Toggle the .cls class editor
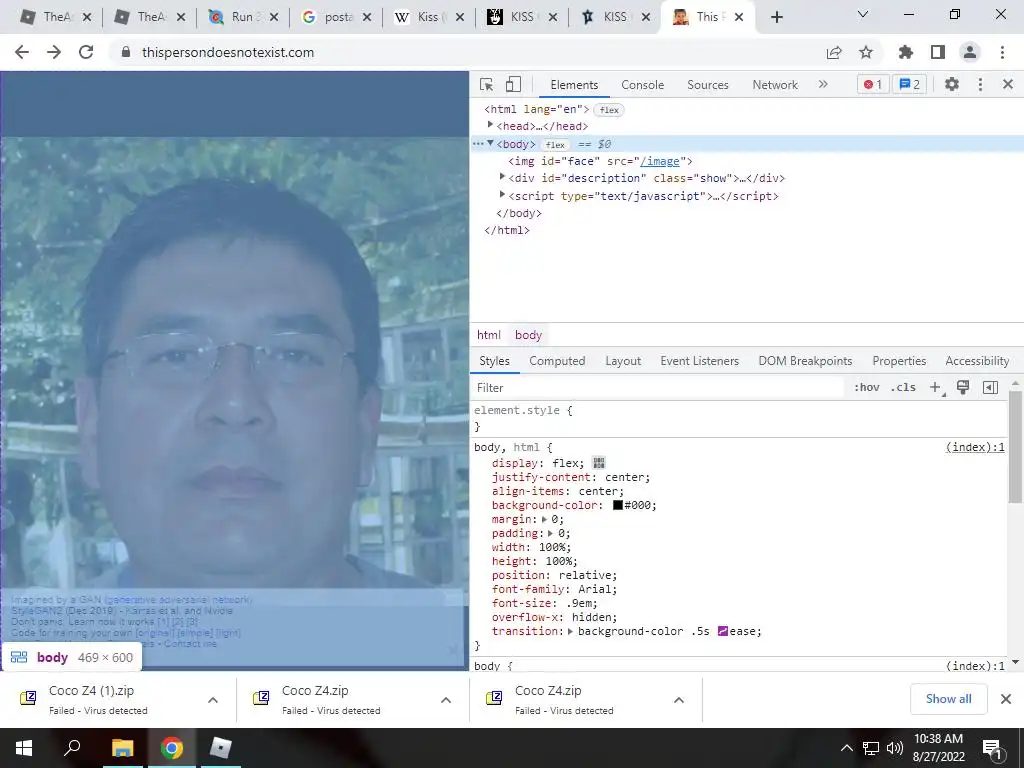Screen dimensions: 1024x768 pyautogui.click(x=903, y=387)
